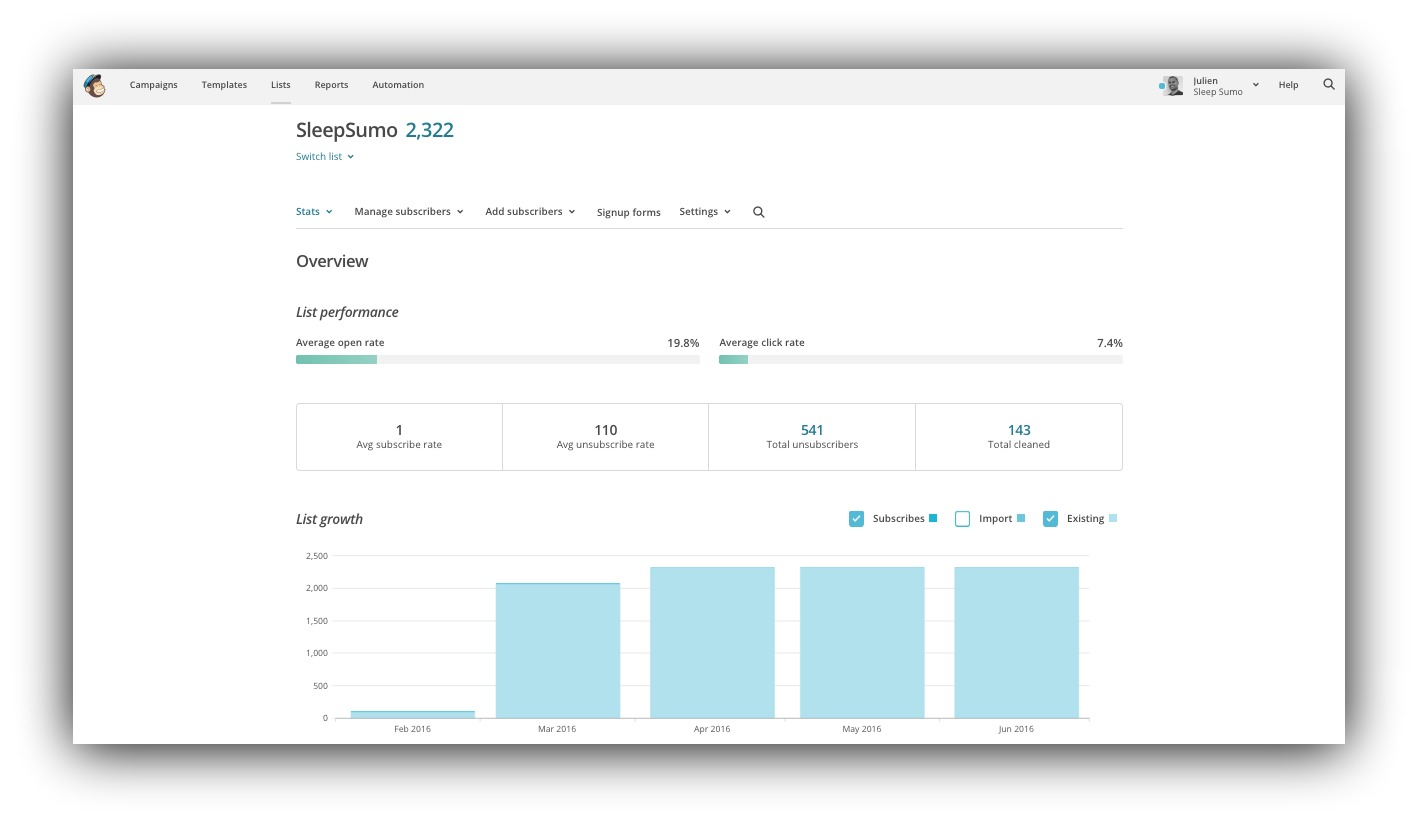Click the Average click rate progress bar
1418x821 pixels.
coord(921,359)
